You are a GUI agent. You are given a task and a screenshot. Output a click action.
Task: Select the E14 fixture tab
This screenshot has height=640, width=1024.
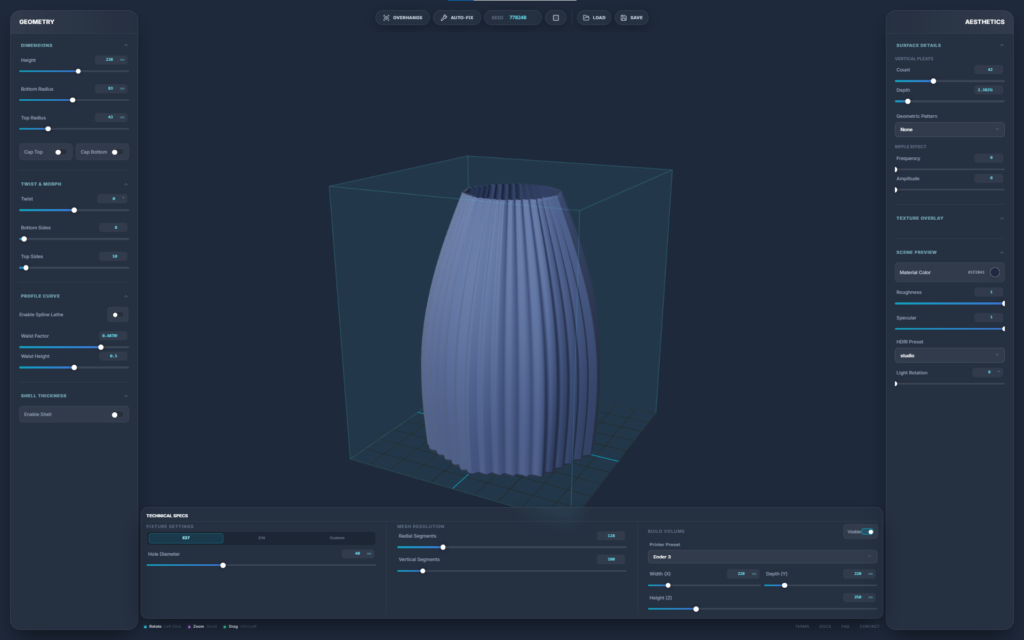coord(262,538)
